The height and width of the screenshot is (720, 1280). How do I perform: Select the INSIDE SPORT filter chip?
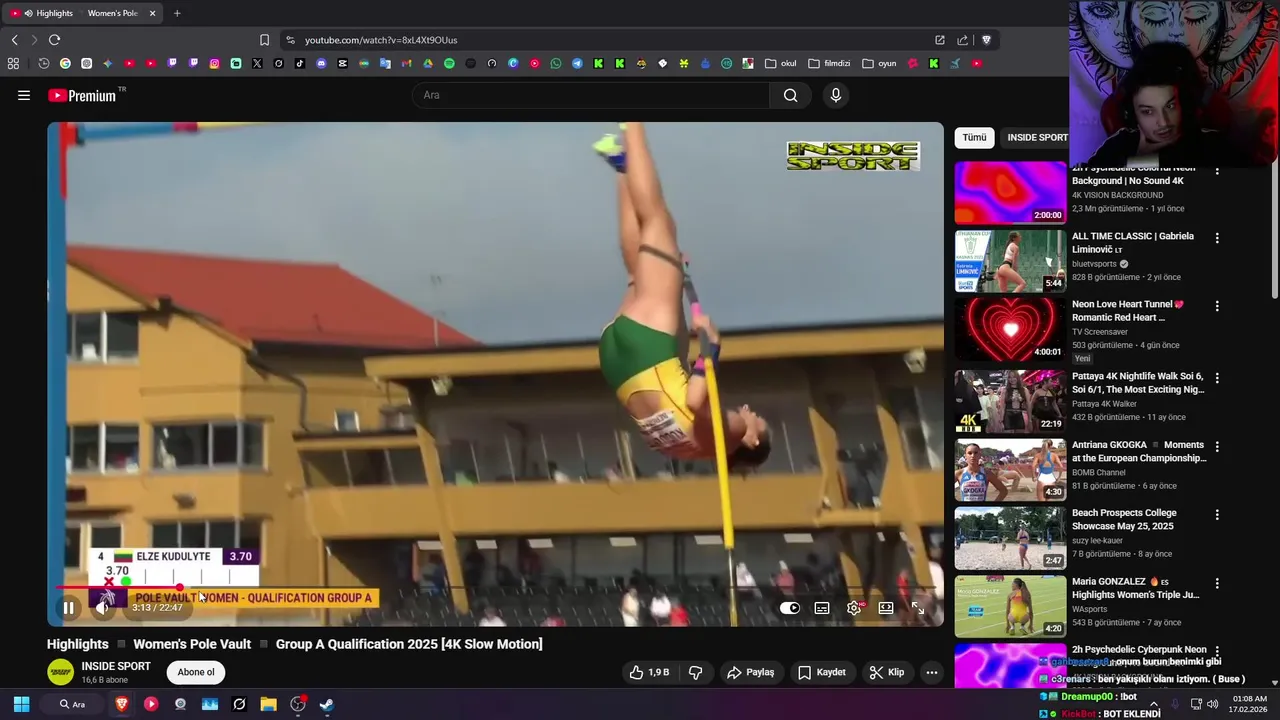(x=1036, y=137)
